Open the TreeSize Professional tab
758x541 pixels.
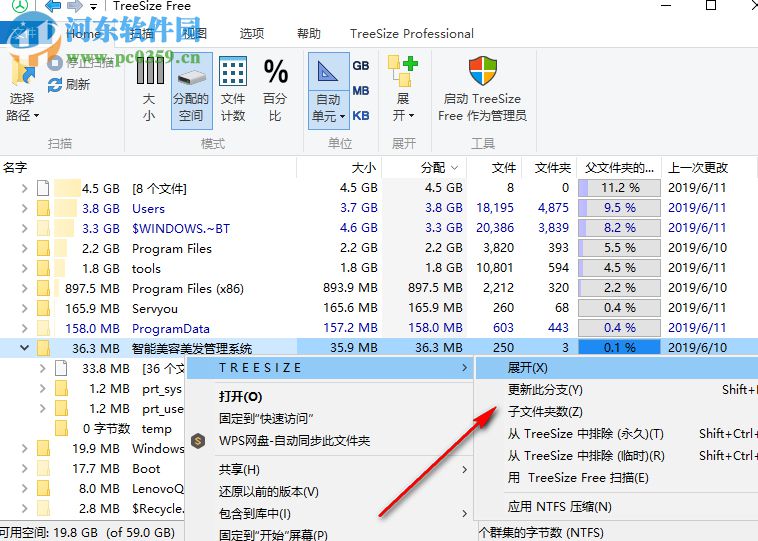coord(412,33)
